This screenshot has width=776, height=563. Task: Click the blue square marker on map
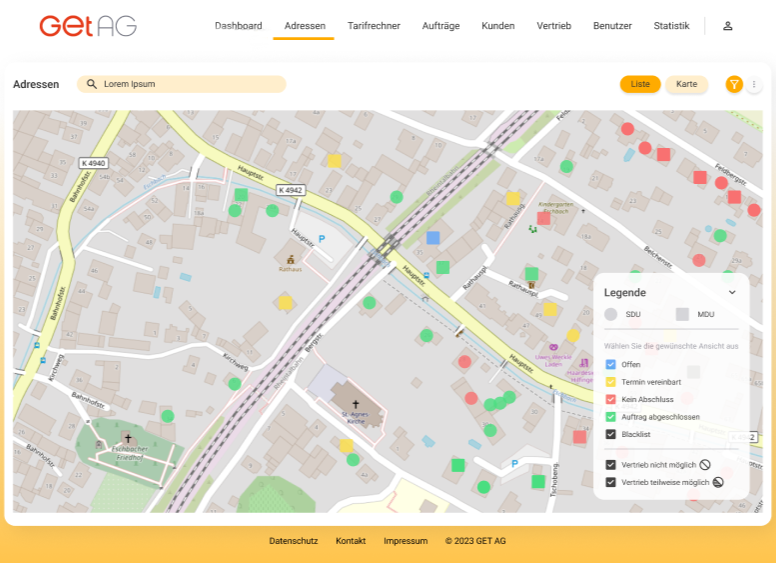click(433, 238)
